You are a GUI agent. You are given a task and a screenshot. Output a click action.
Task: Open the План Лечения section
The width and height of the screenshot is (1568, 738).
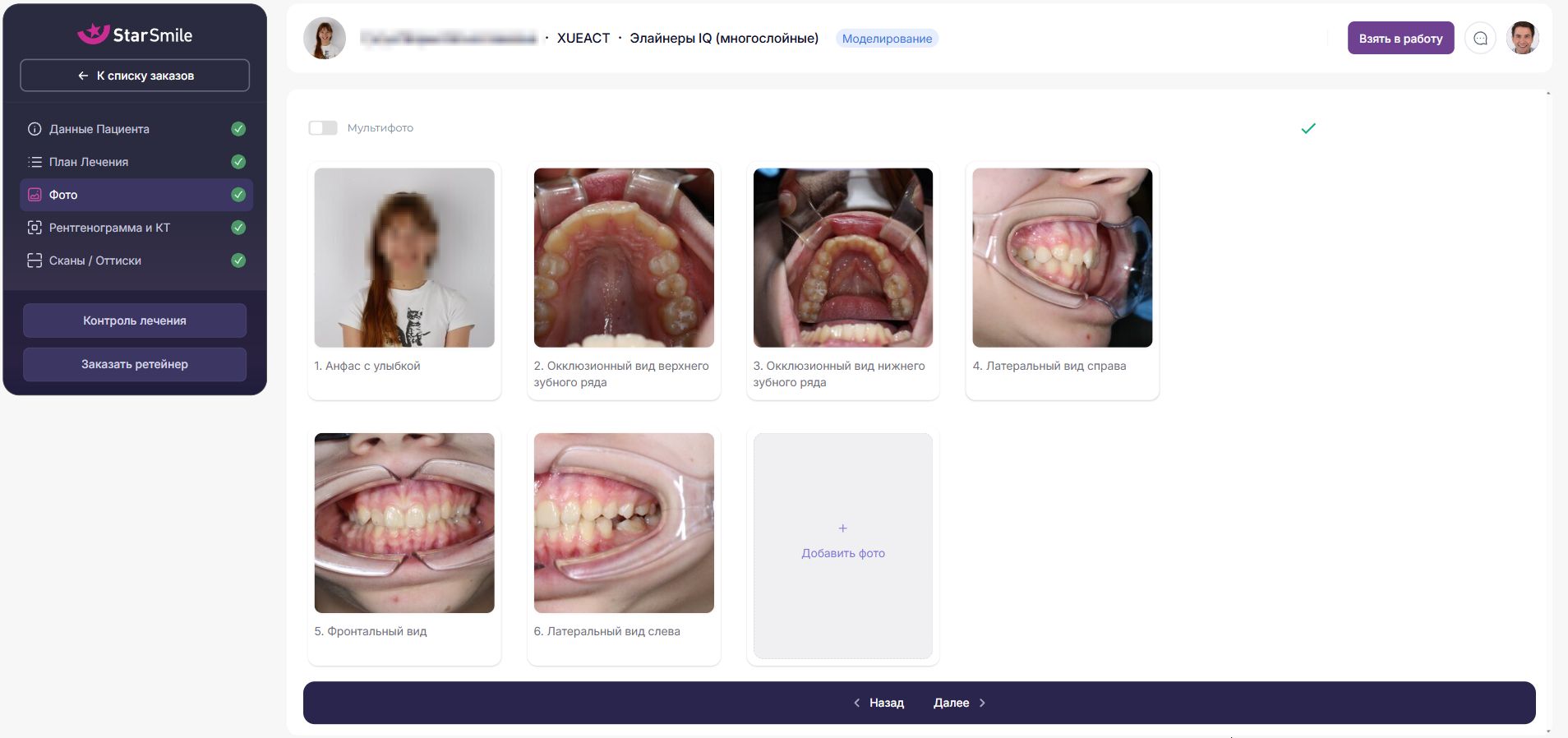pos(136,162)
